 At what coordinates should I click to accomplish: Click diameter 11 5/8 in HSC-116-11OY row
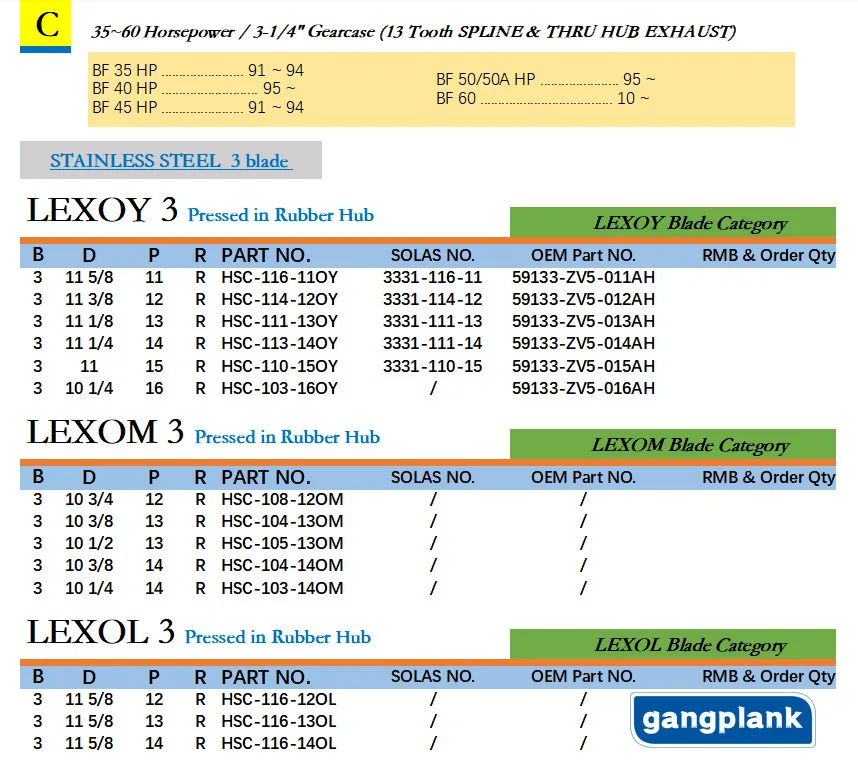[x=89, y=277]
